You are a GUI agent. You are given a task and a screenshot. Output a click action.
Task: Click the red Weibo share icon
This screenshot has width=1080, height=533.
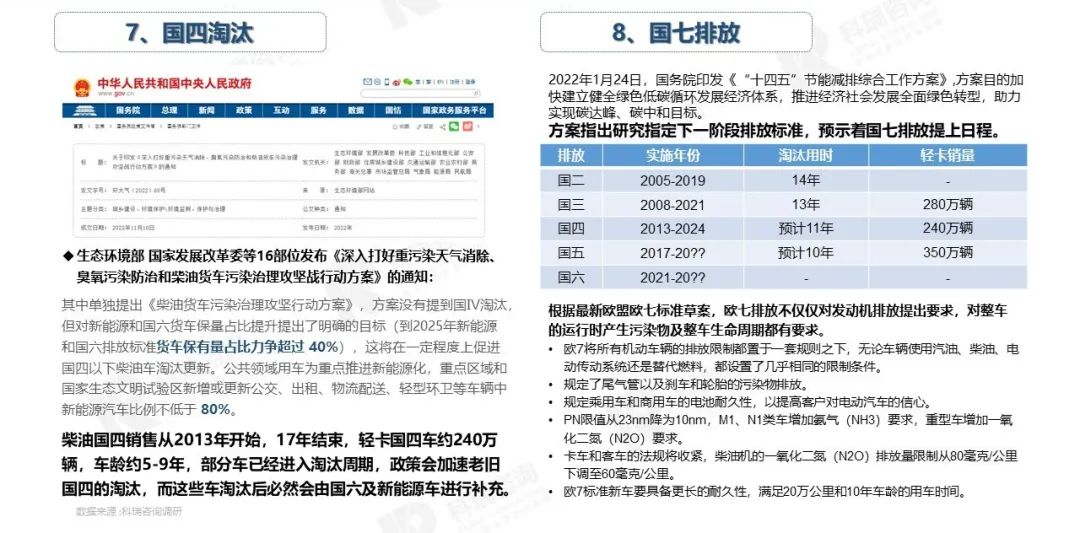coord(469,128)
